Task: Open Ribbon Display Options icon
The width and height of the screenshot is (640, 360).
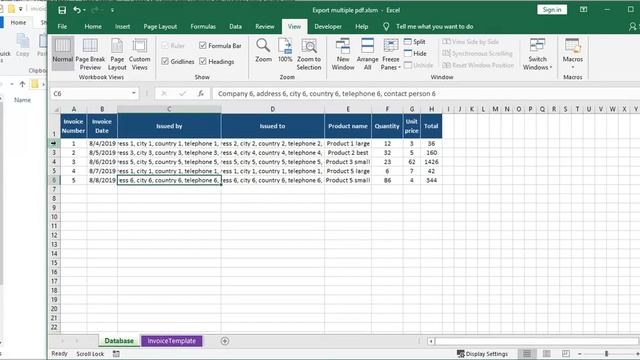Action: click(x=584, y=10)
